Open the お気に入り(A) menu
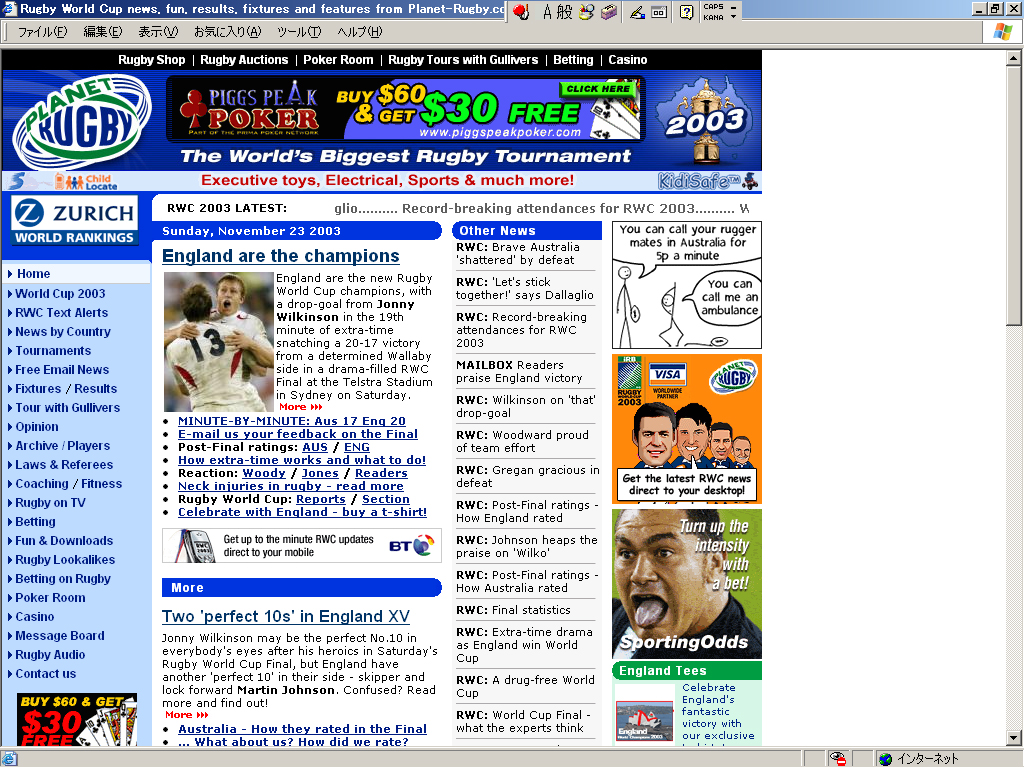Screen dimensions: 1024x768 tap(227, 32)
